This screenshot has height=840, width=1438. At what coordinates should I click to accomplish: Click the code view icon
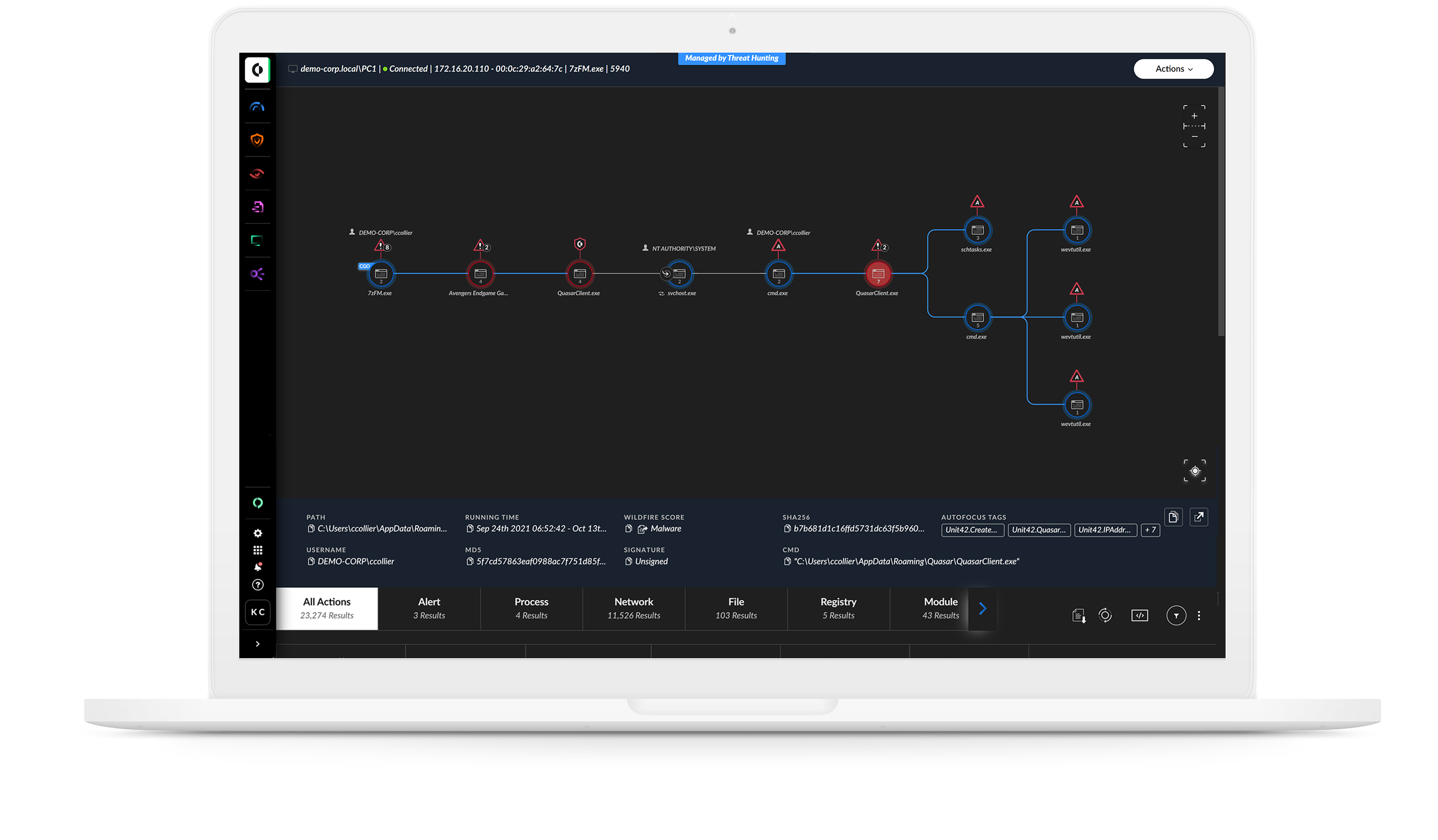[1139, 616]
